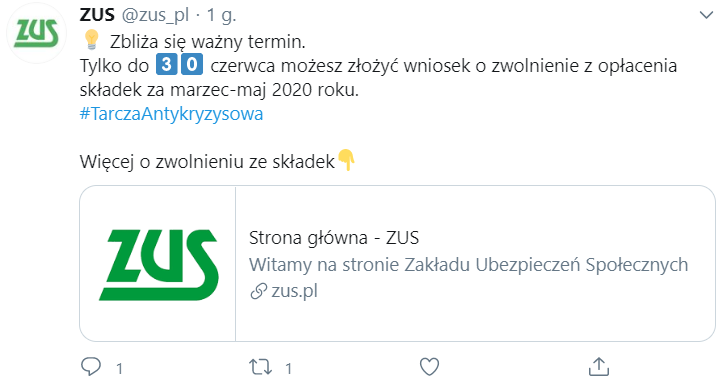Open the @zus_pl handle link

click(x=155, y=15)
